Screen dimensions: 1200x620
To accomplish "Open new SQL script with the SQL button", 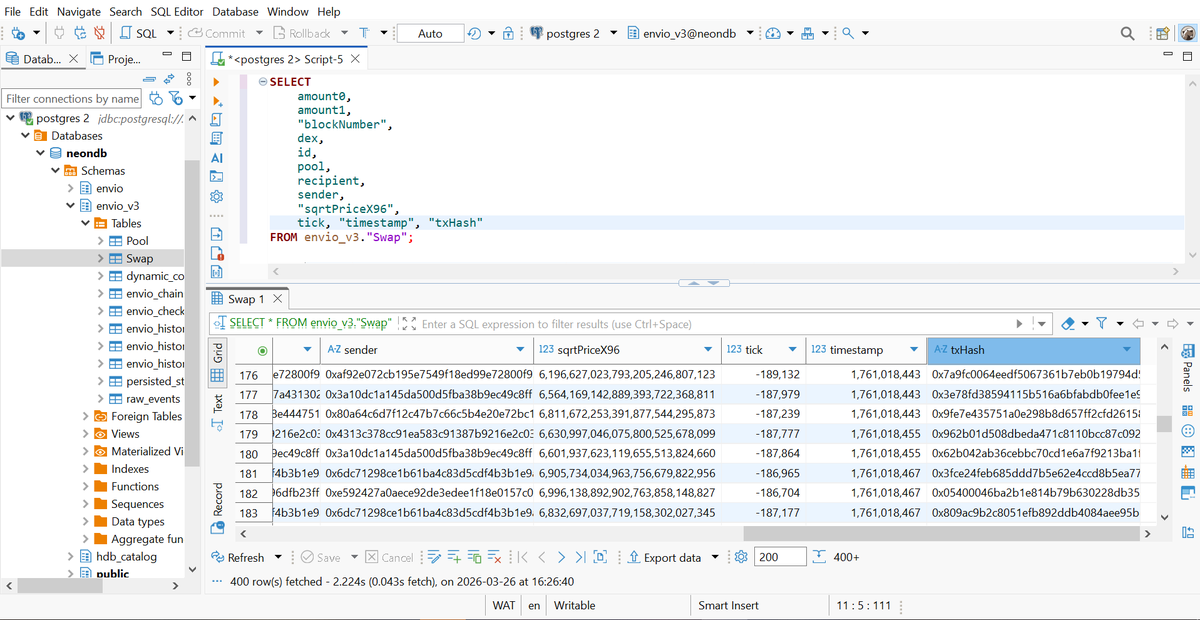I will 138,33.
